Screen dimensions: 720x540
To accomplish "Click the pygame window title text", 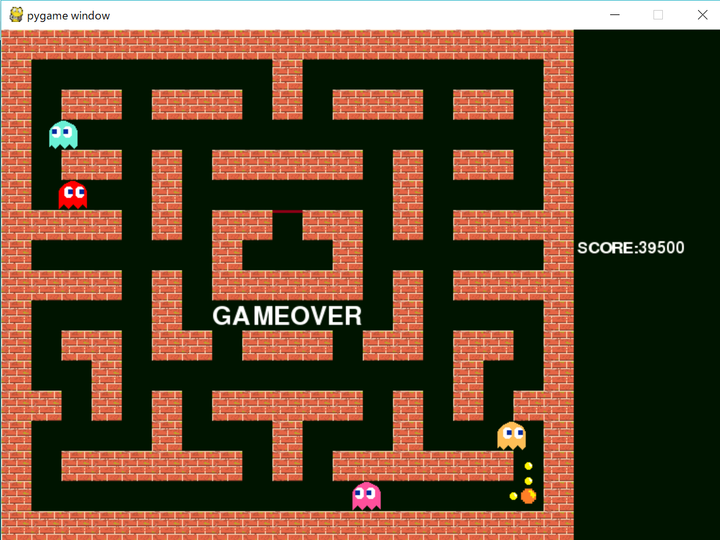I will [68, 16].
